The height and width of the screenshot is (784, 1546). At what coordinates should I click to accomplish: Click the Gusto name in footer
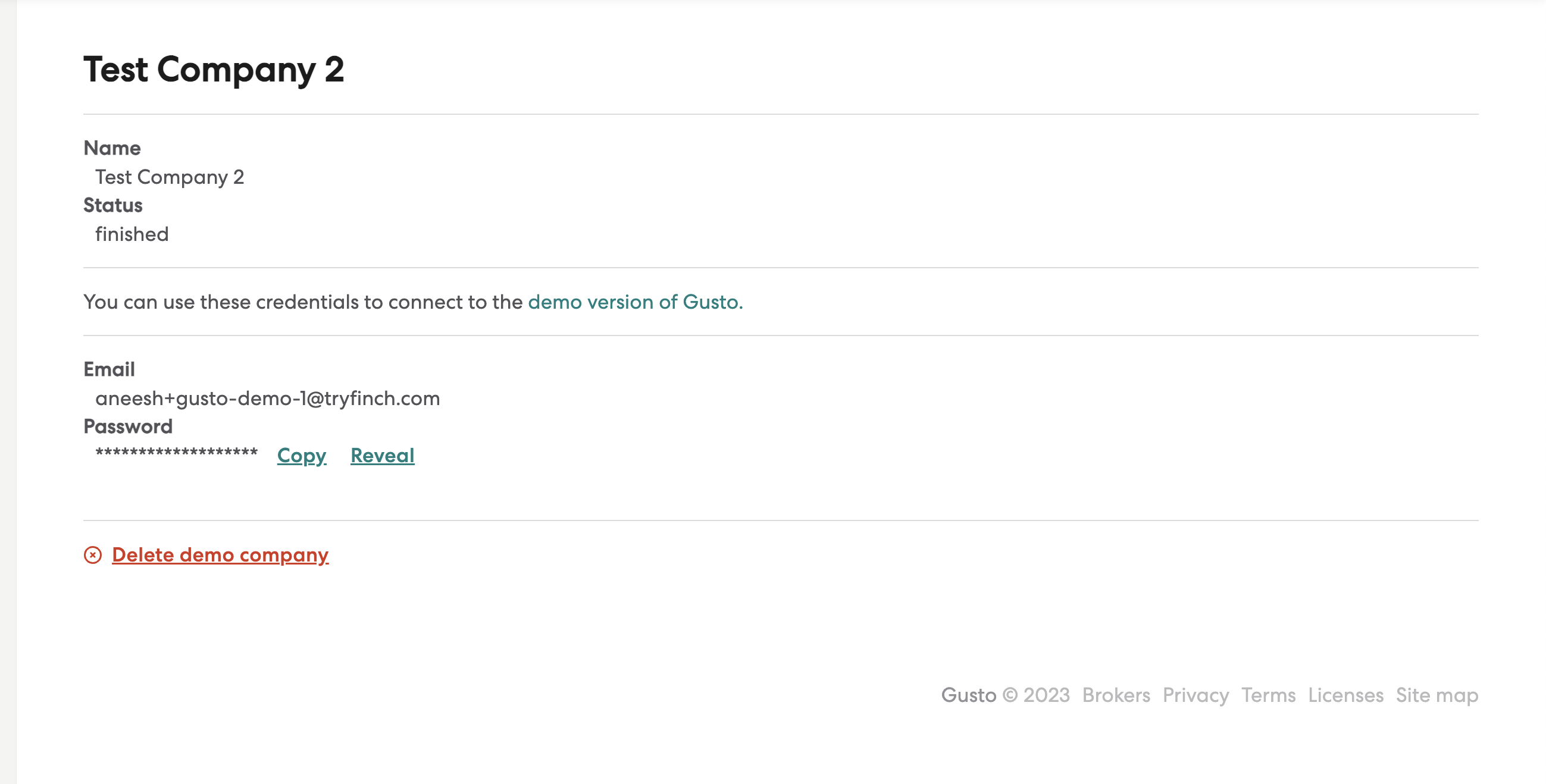coord(968,695)
